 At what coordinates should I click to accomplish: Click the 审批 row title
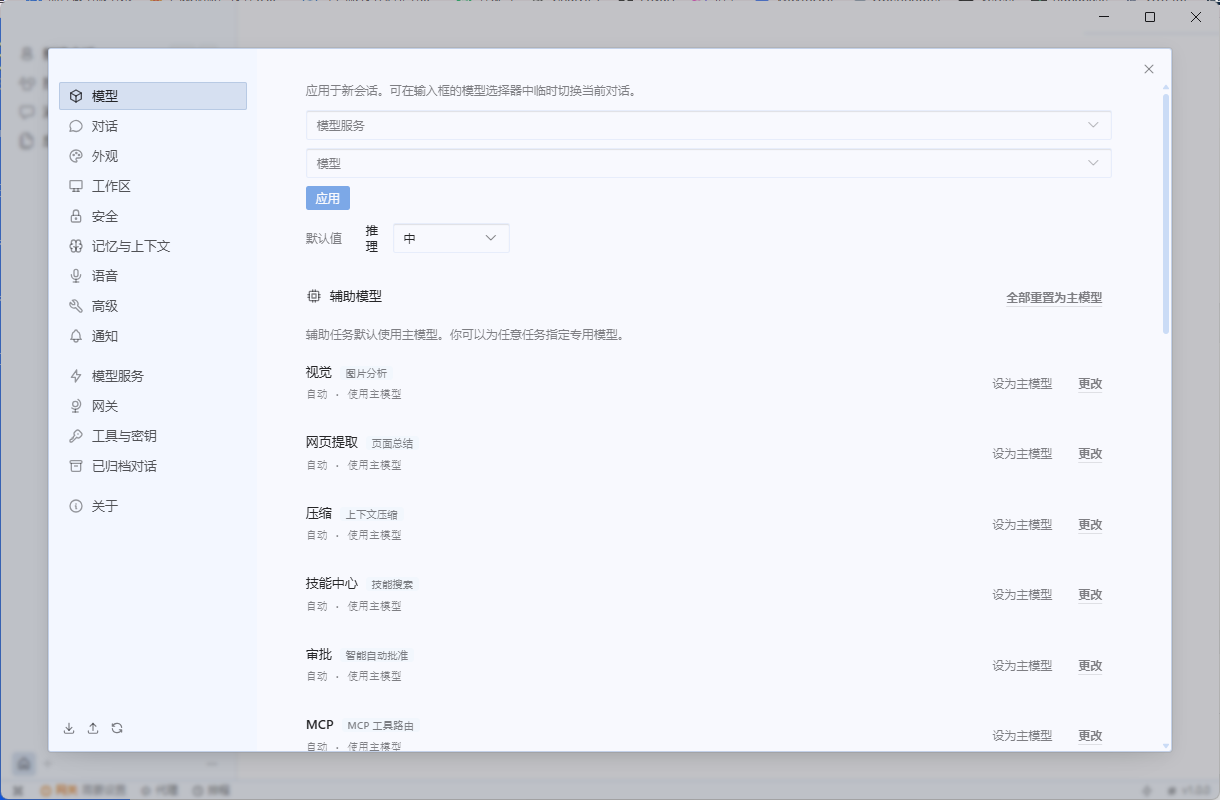319,654
